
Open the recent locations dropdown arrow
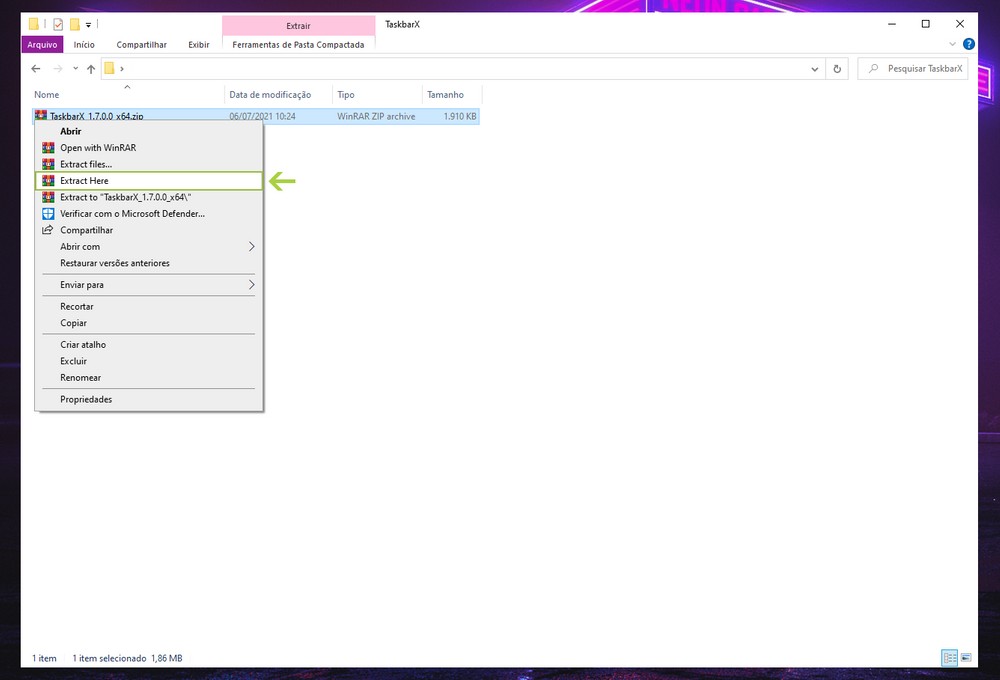(x=75, y=69)
